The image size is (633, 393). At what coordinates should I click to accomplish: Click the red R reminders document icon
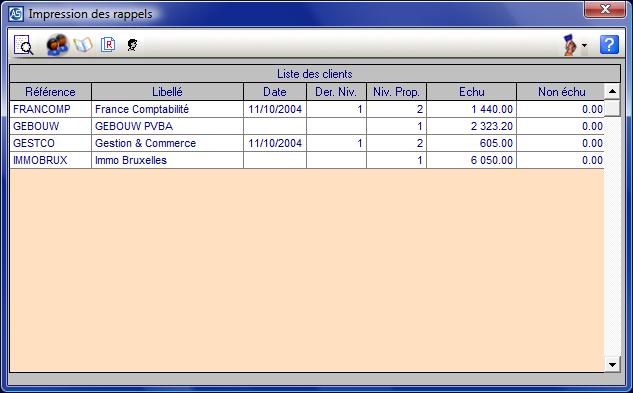click(108, 44)
